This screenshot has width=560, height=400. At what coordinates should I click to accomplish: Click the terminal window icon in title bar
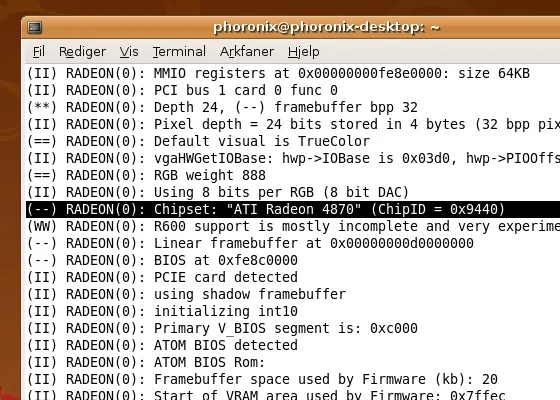pyautogui.click(x=35, y=28)
